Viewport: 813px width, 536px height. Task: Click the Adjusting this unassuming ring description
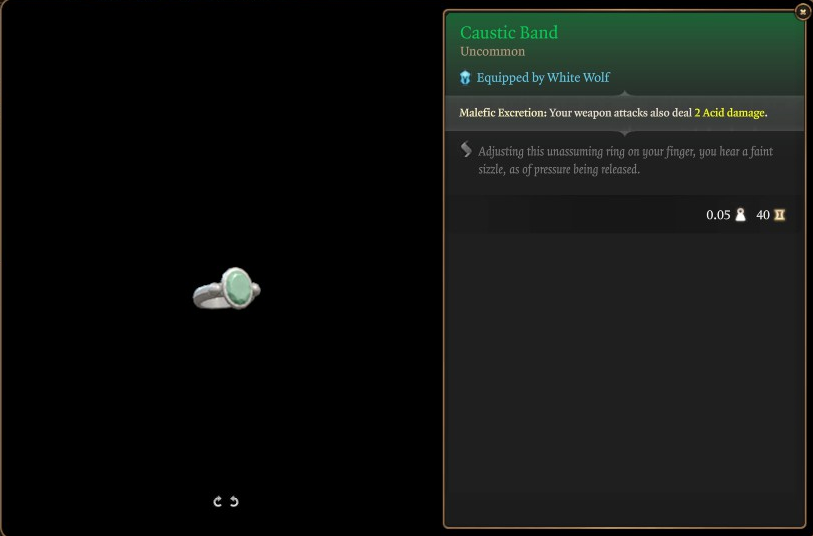(625, 151)
